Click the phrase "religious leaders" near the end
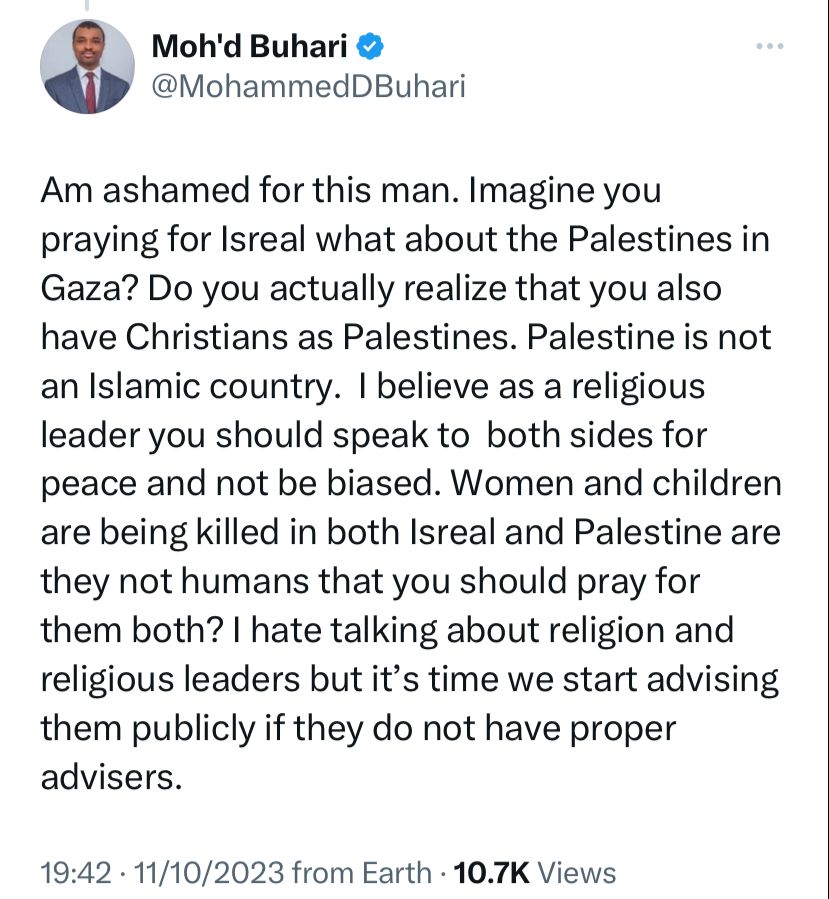829x899 pixels. click(x=170, y=680)
